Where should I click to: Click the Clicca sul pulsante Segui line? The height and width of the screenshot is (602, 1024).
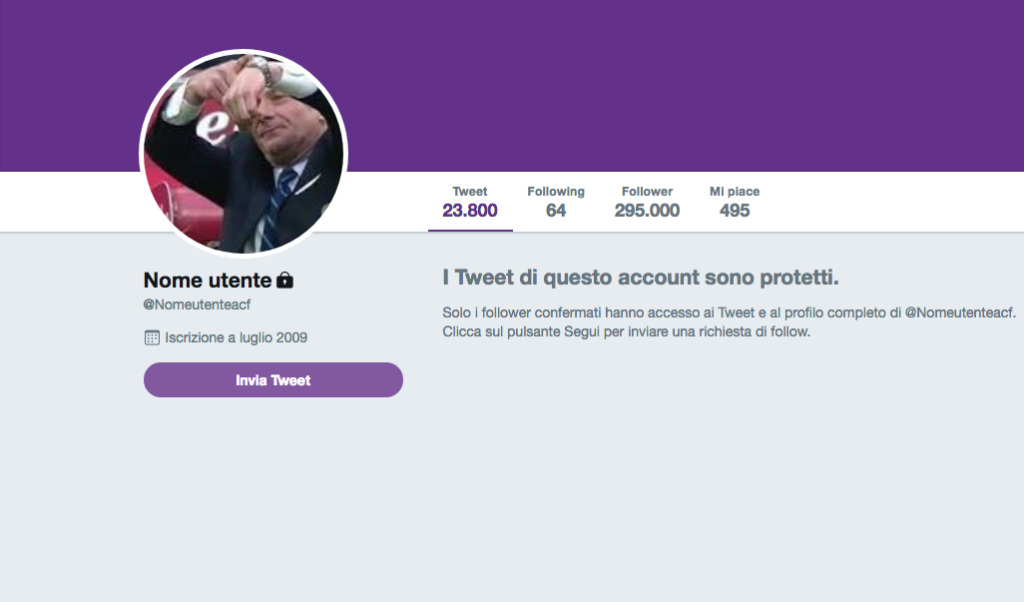[x=625, y=332]
